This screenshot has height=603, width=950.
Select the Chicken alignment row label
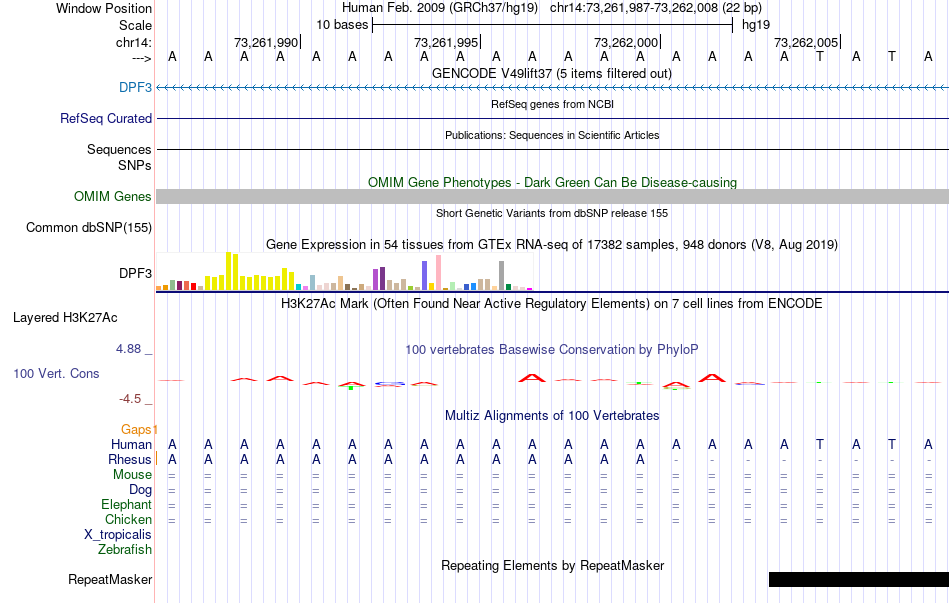128,519
